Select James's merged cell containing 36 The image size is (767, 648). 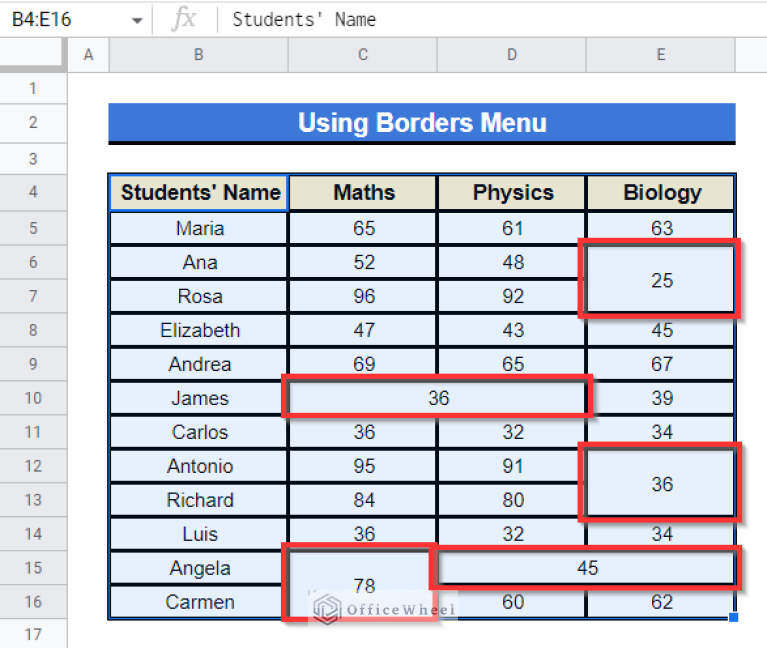[438, 398]
